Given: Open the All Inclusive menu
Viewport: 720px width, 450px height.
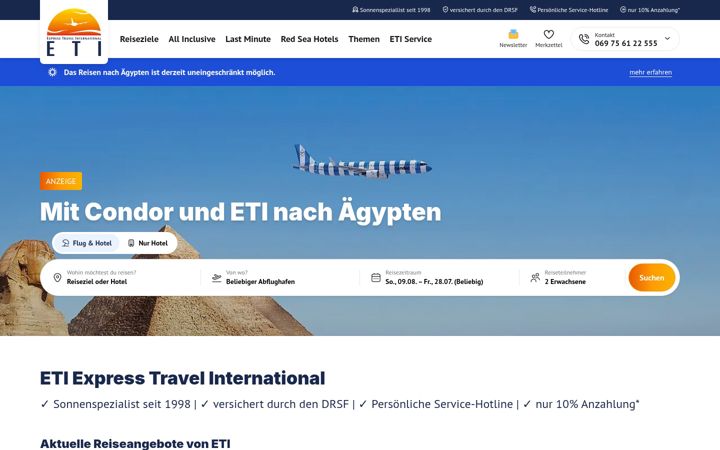Looking at the screenshot, I should coord(192,39).
